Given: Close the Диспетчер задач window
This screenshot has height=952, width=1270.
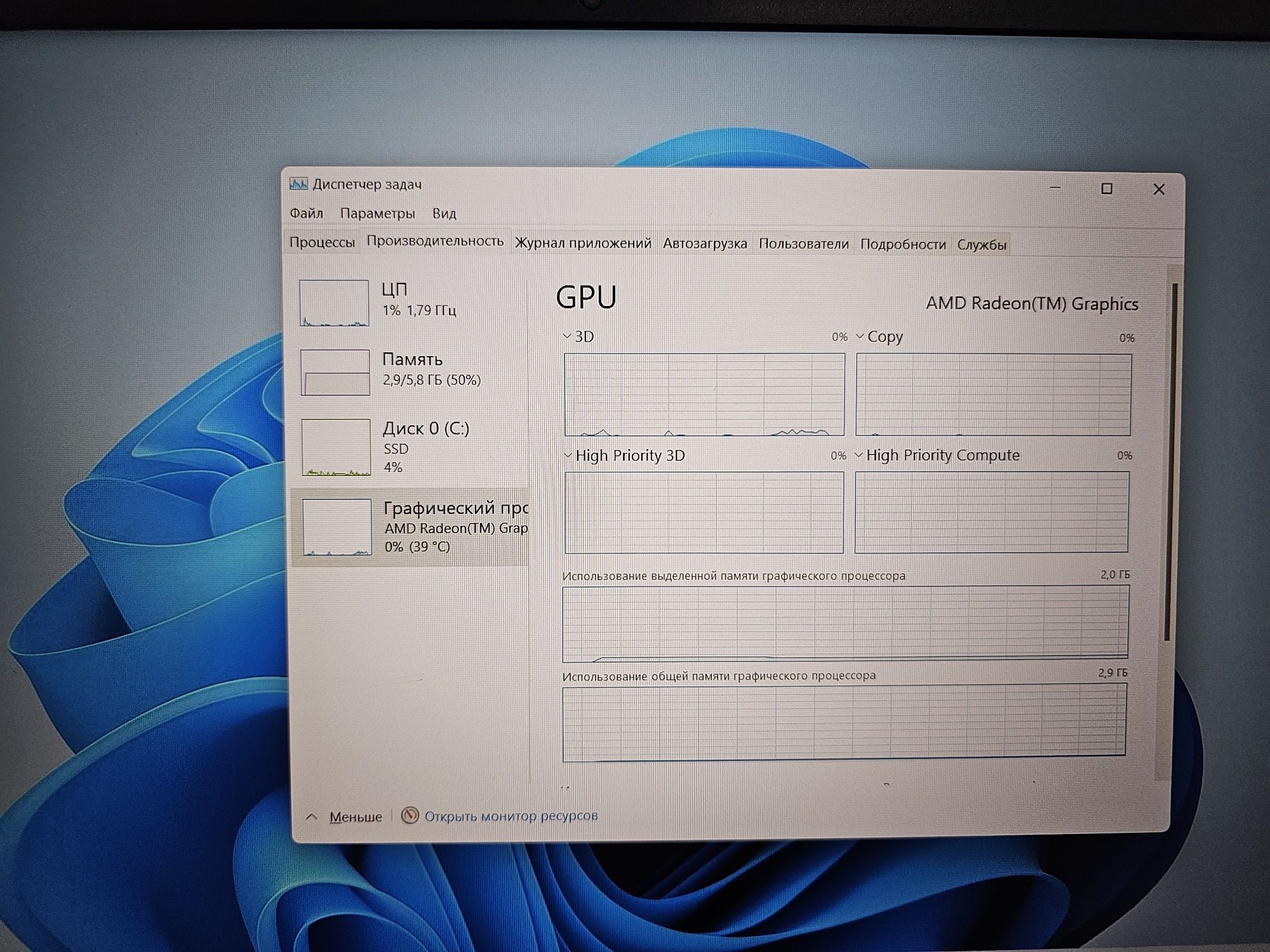Looking at the screenshot, I should pos(1159,189).
